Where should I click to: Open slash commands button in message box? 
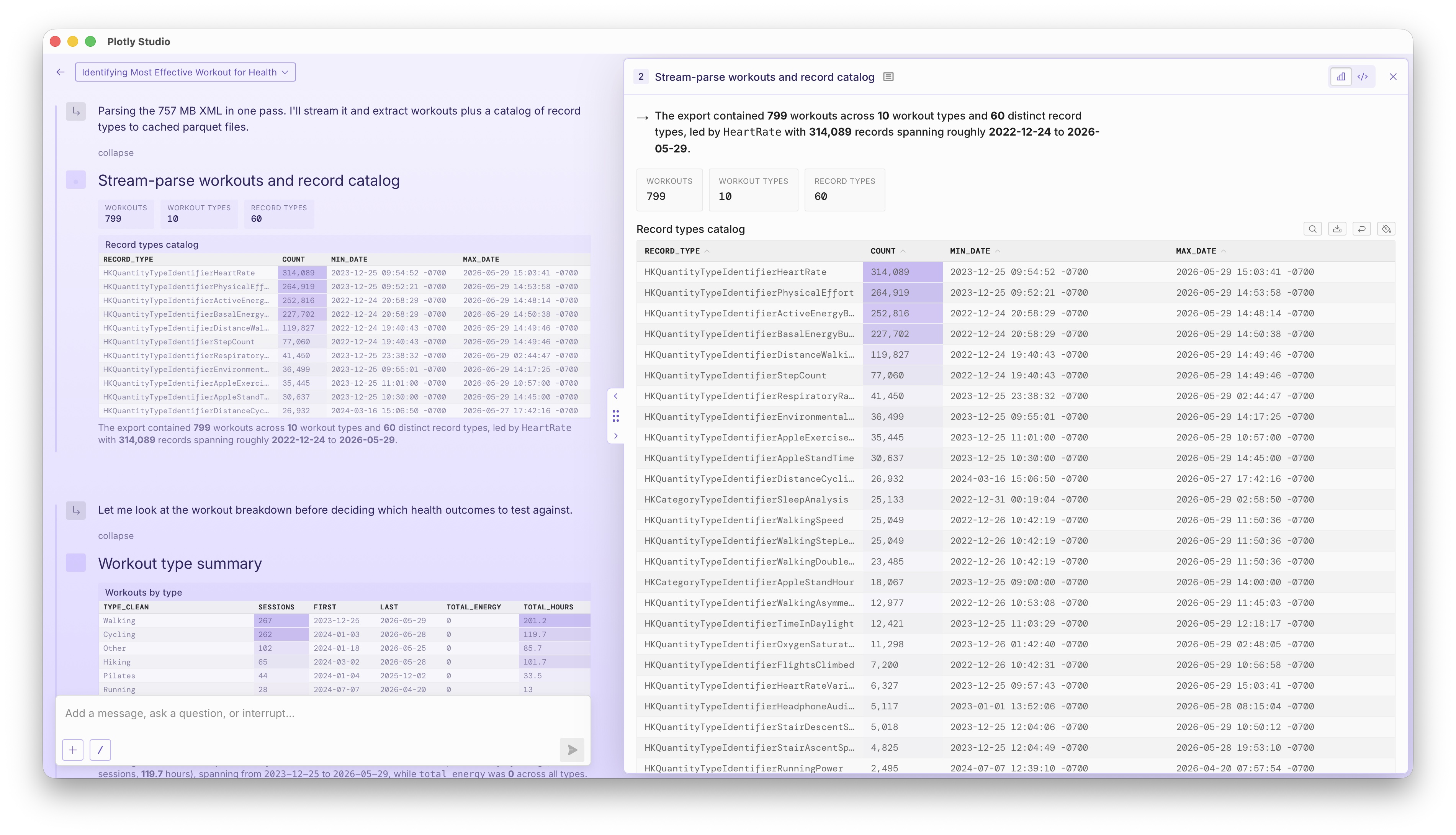point(100,750)
